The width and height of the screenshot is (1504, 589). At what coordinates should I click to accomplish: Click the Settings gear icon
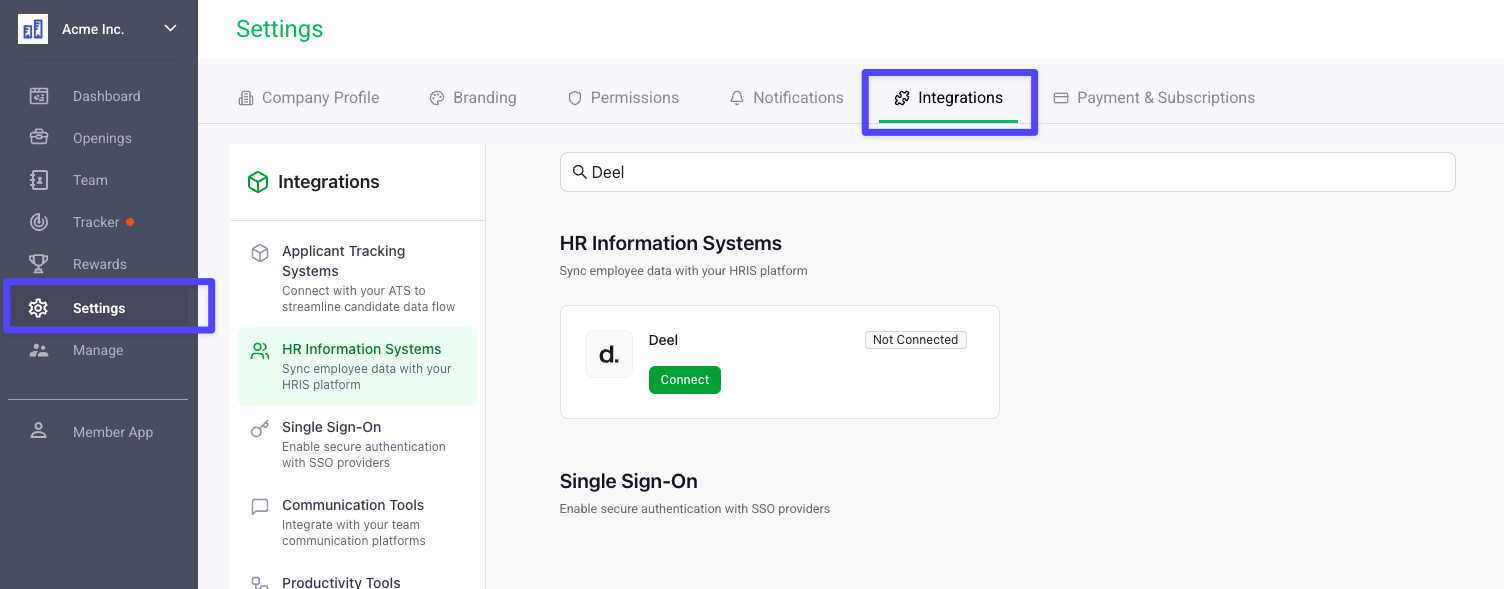click(39, 308)
